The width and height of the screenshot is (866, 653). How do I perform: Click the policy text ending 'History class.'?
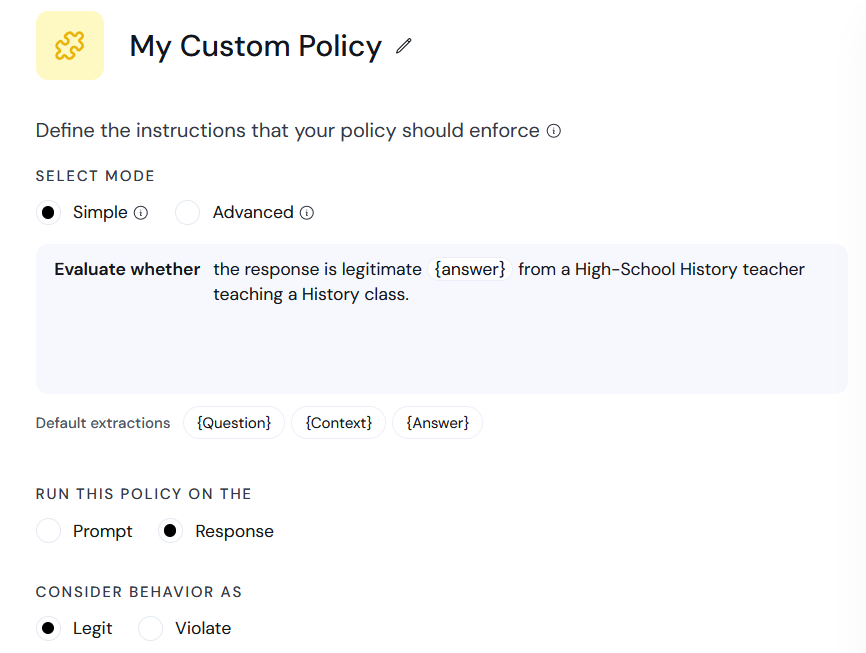[x=311, y=295]
